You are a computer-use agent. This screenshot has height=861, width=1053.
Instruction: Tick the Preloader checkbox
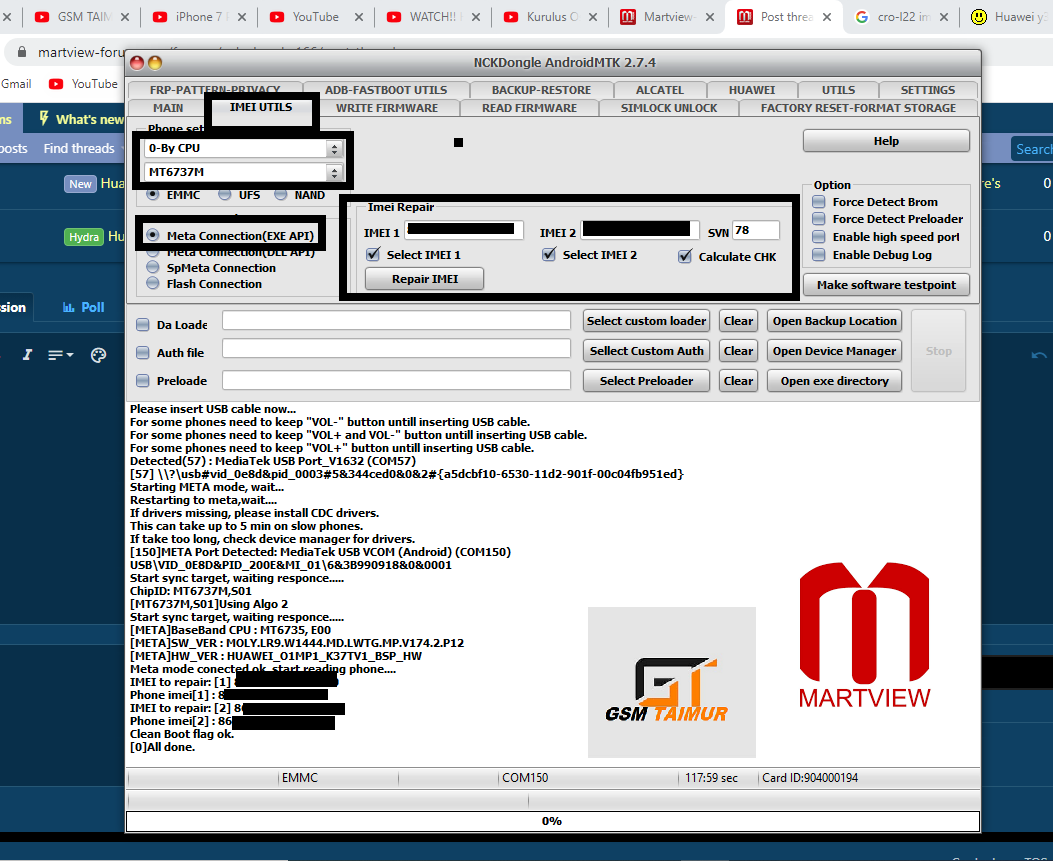[142, 381]
